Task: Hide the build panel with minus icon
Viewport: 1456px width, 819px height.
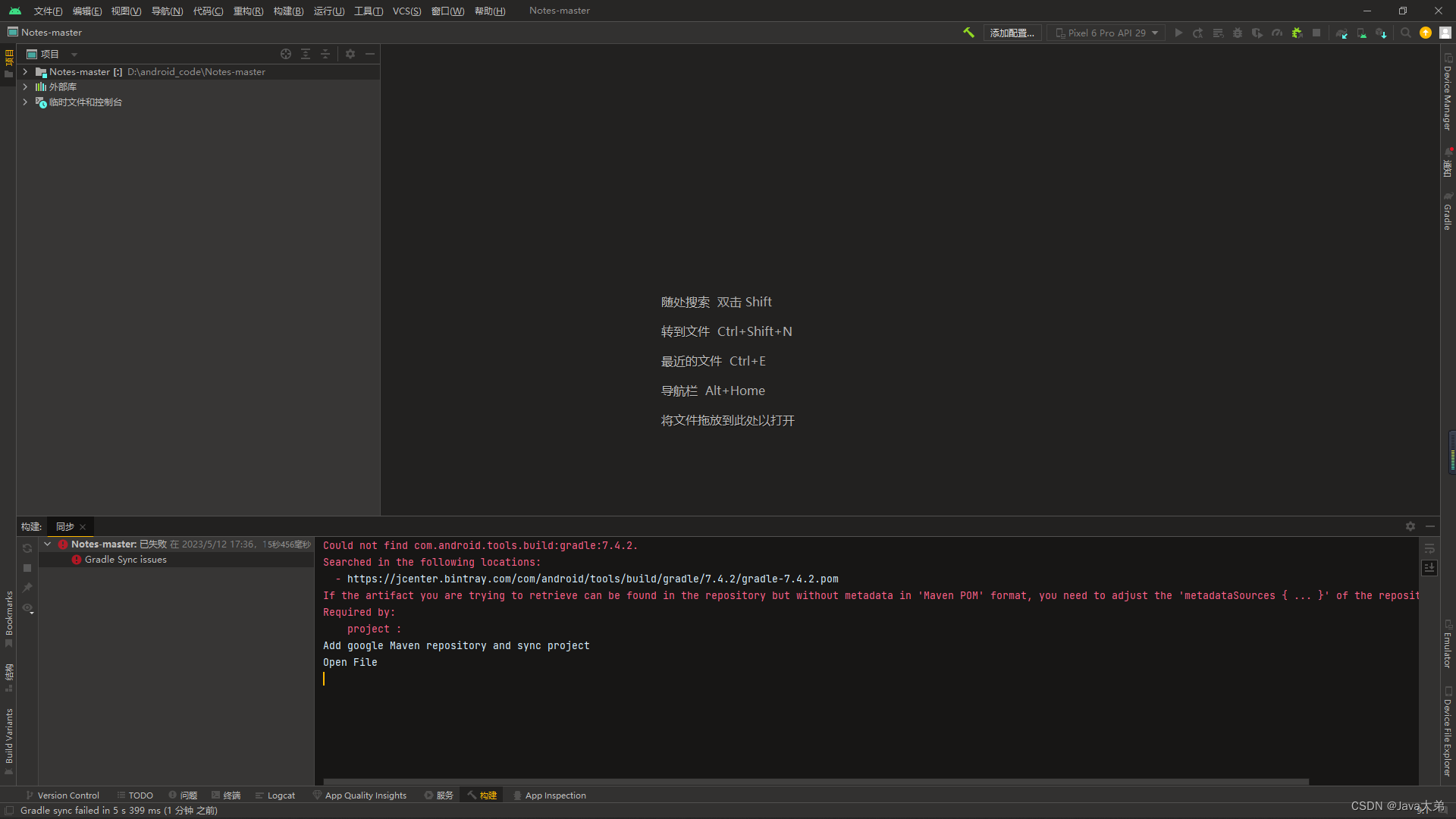Action: click(1430, 526)
